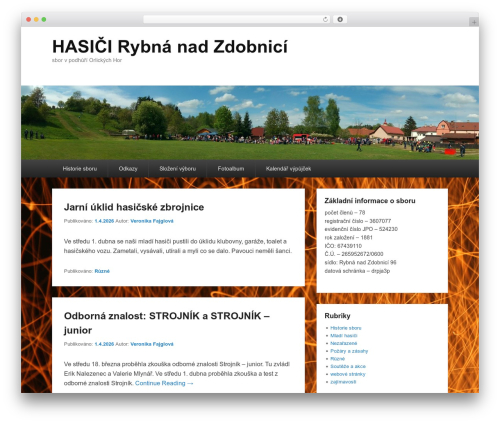500x423 pixels.
Task: Open the Fotoalbum menu item
Action: [x=231, y=169]
